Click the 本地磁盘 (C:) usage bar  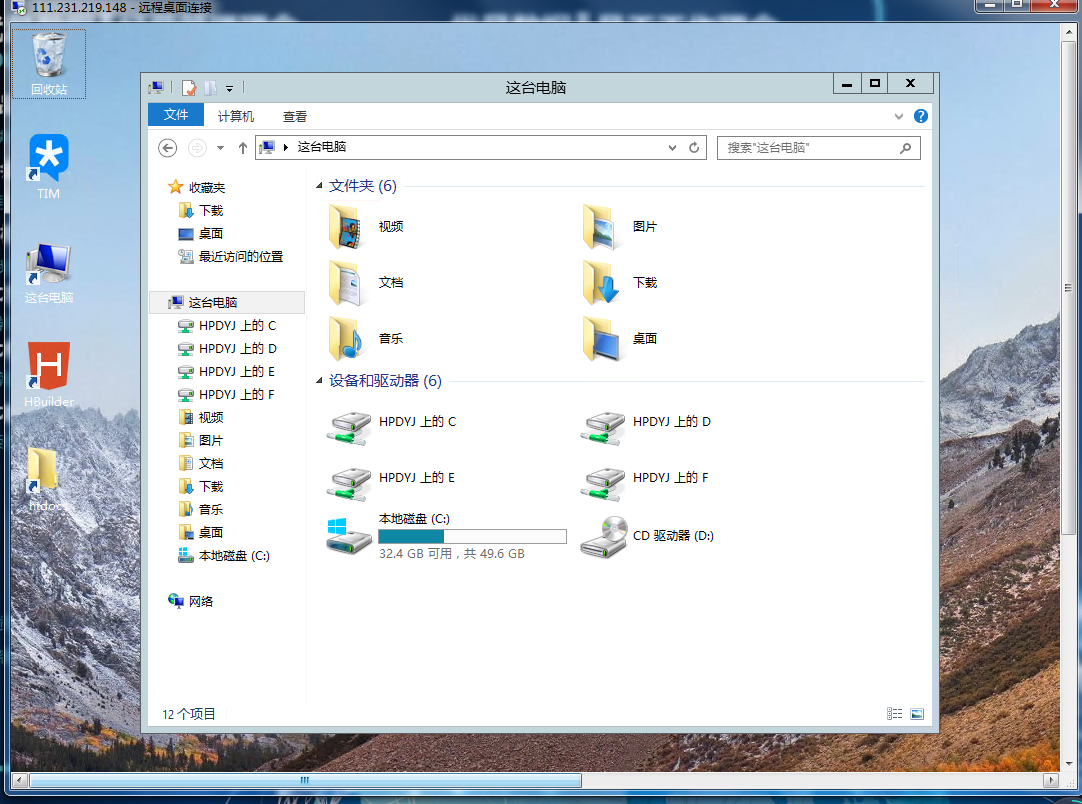pyautogui.click(x=472, y=536)
